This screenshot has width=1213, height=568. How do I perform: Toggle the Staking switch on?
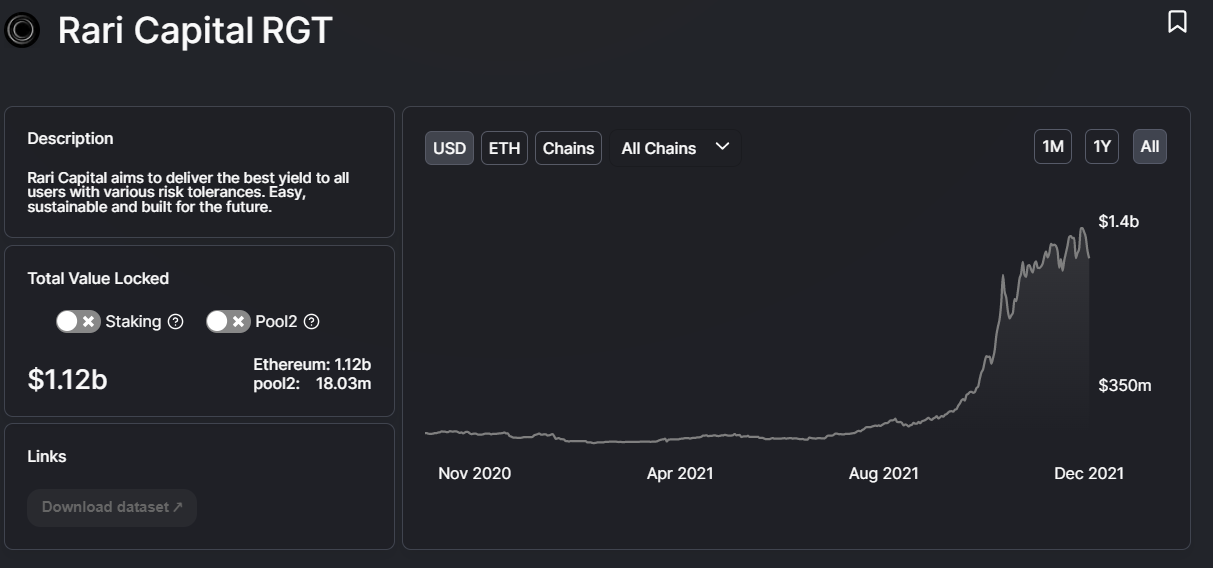tap(78, 322)
